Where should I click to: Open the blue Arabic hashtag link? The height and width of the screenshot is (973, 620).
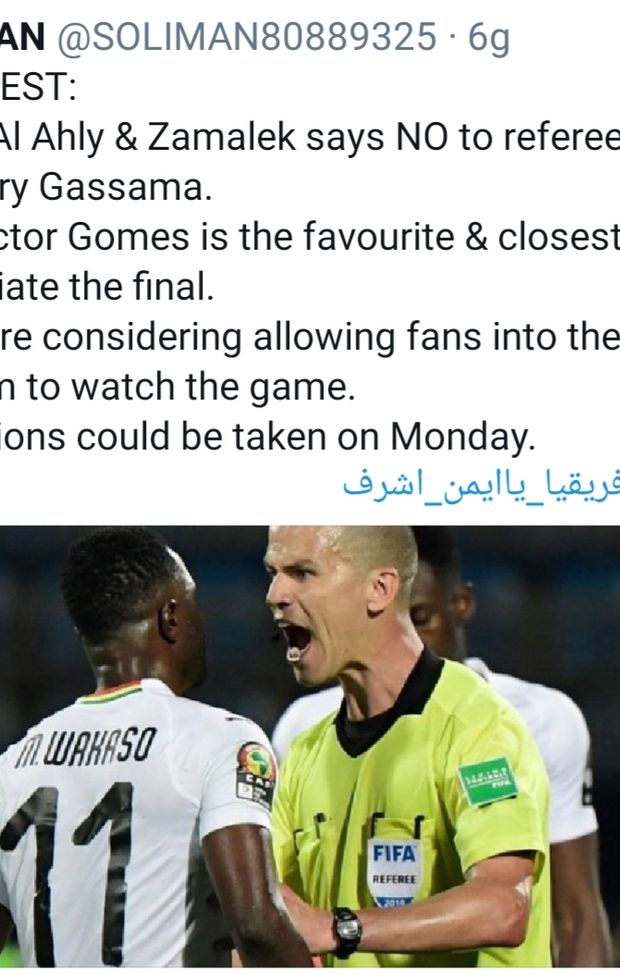(481, 484)
